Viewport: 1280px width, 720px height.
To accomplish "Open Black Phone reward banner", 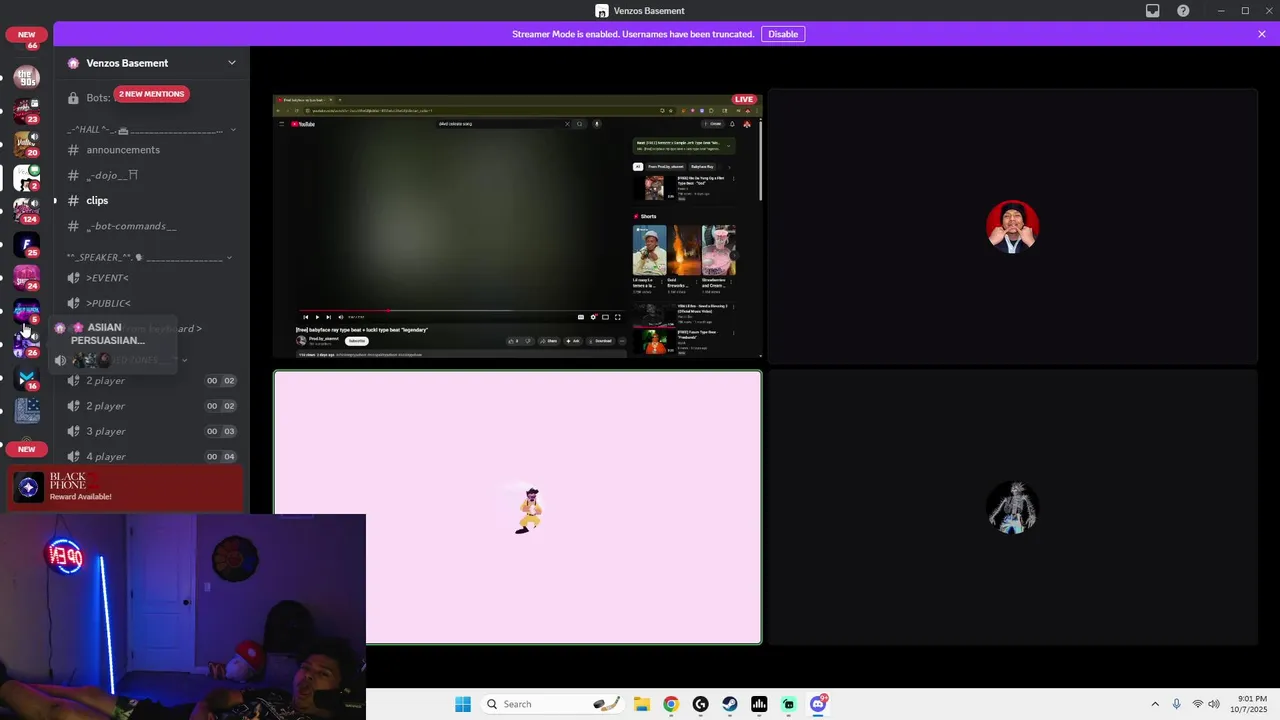I will pyautogui.click(x=126, y=487).
